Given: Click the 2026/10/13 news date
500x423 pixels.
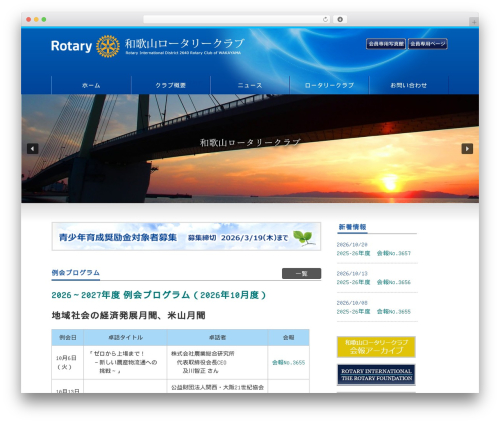Looking at the screenshot, I should pos(352,274).
